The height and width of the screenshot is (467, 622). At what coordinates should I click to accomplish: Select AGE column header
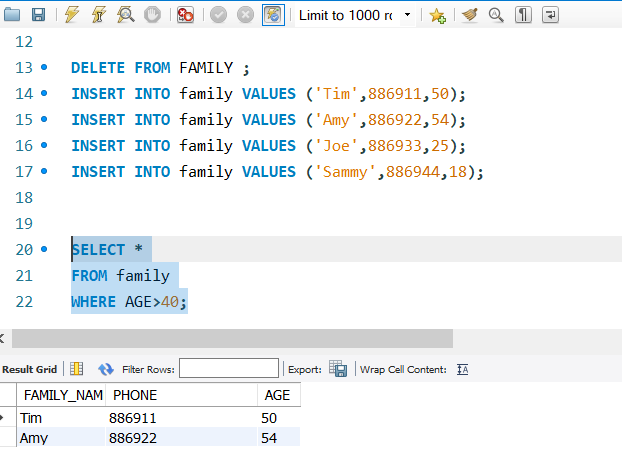[279, 395]
